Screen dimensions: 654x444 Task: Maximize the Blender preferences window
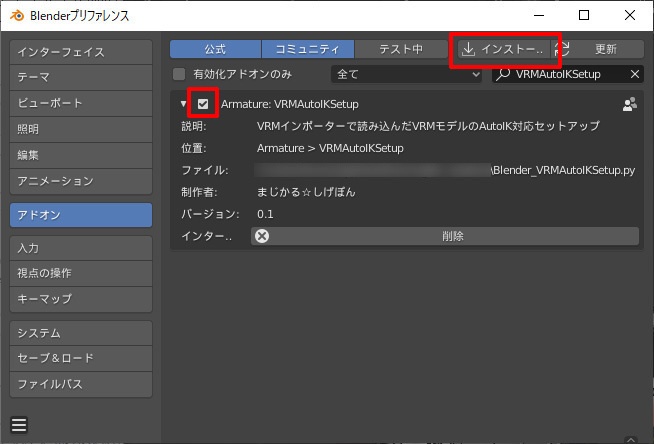point(584,15)
